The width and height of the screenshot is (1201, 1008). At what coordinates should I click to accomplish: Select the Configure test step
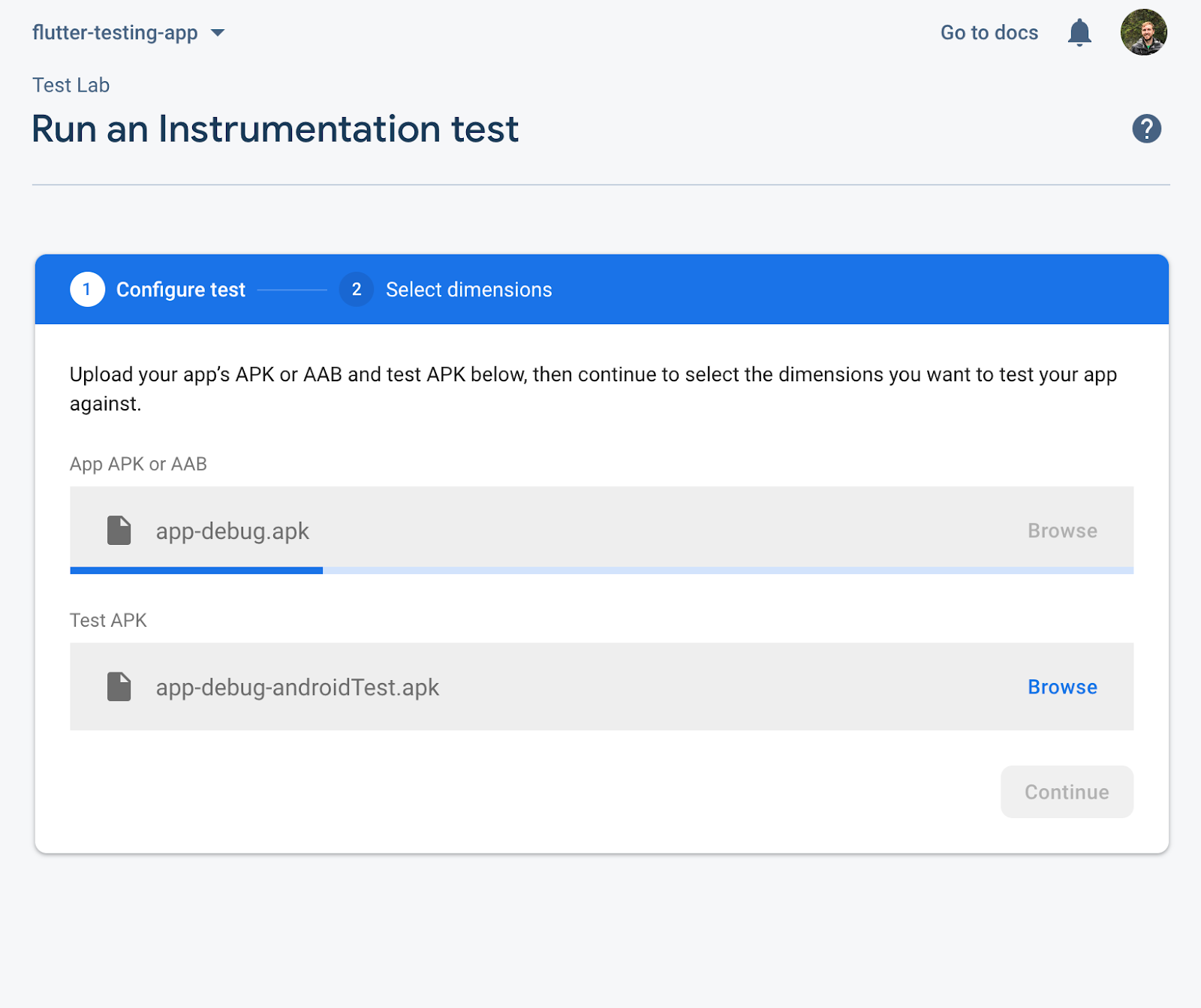[180, 290]
